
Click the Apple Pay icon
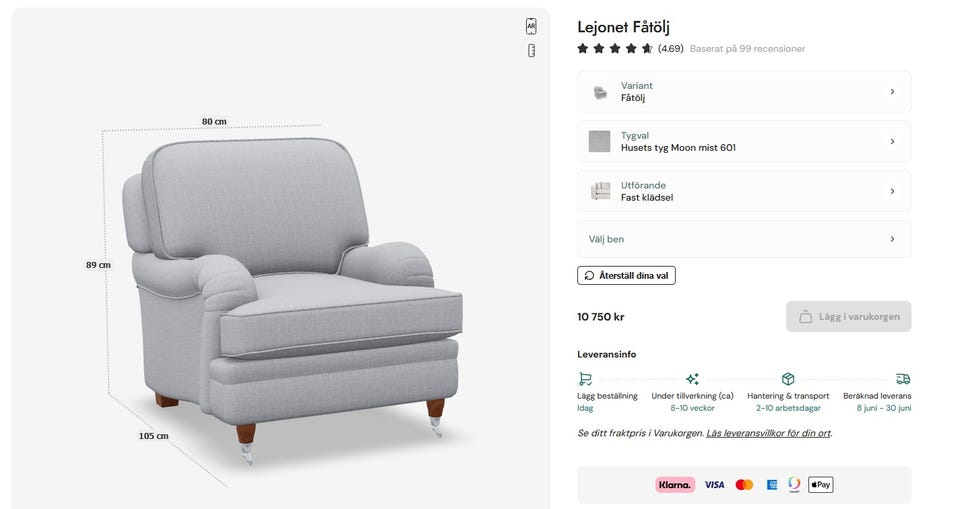pyautogui.click(x=820, y=485)
